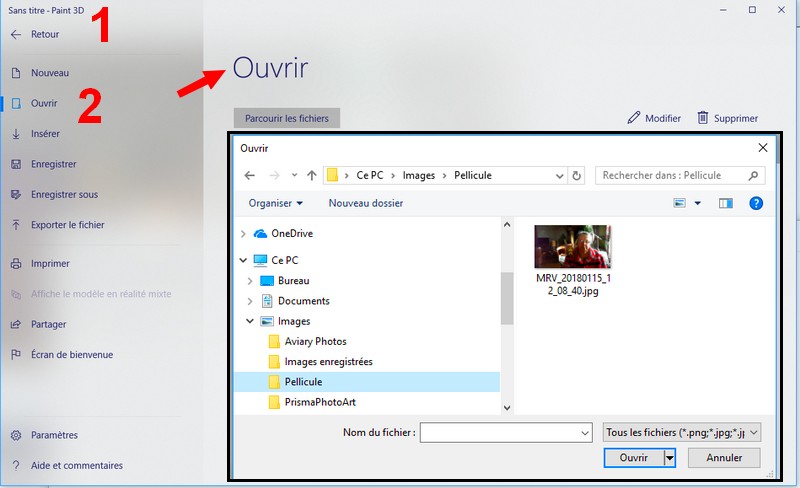Cancel with the Annuler button
Screen dimensions: 800x488
tap(724, 458)
